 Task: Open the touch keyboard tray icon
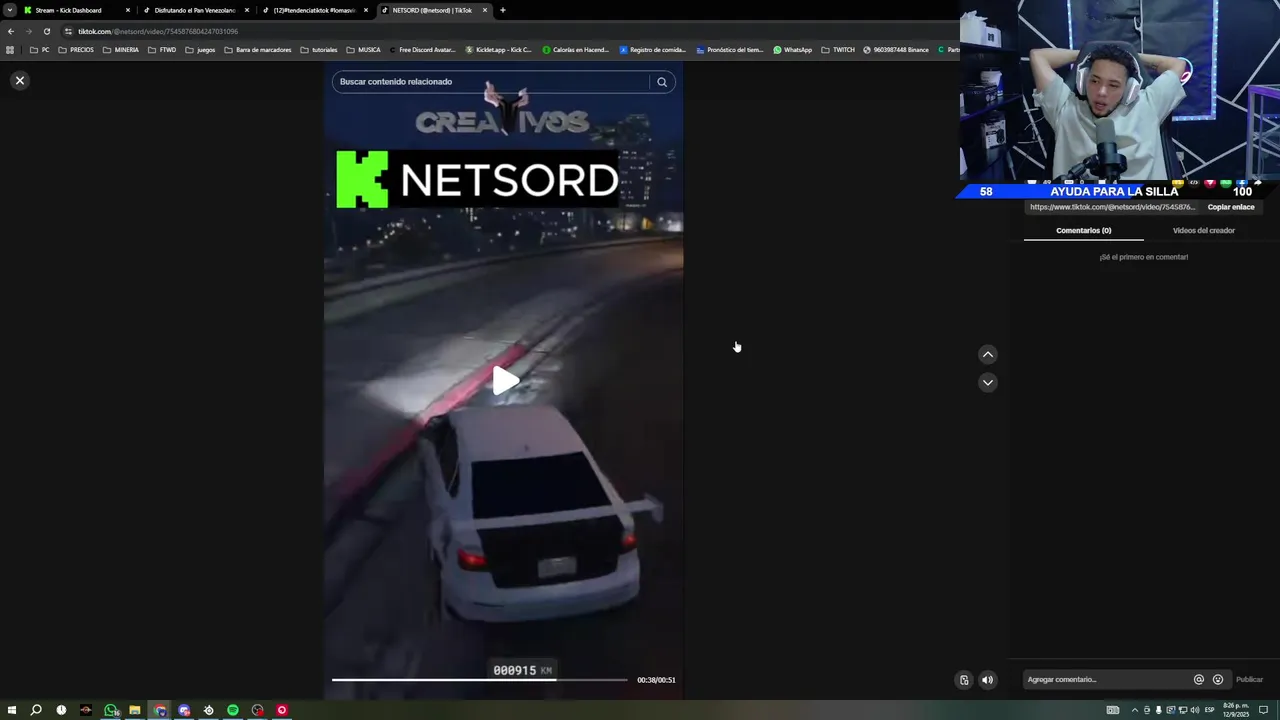(1112, 710)
